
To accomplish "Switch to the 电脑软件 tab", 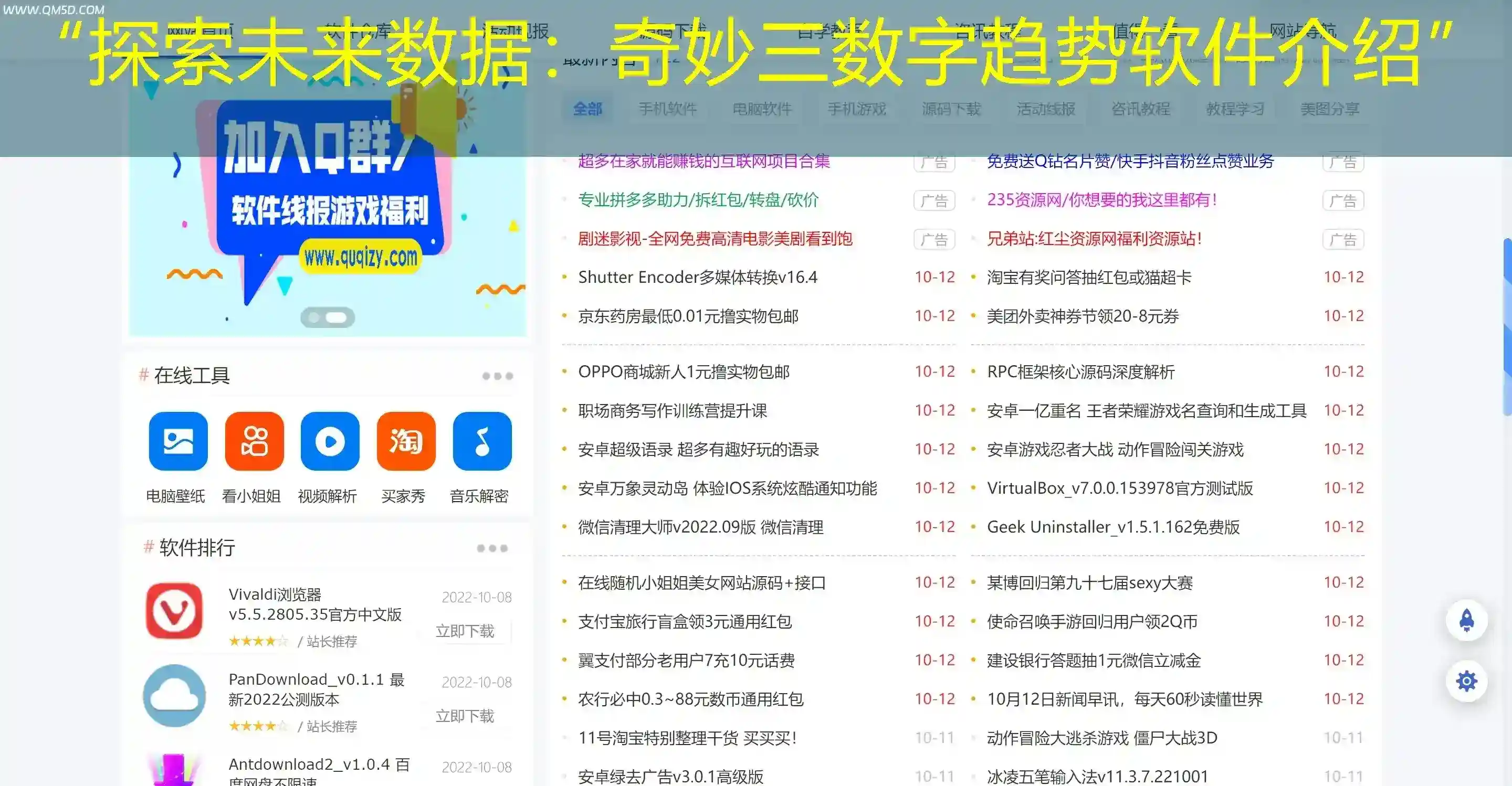I will (762, 109).
